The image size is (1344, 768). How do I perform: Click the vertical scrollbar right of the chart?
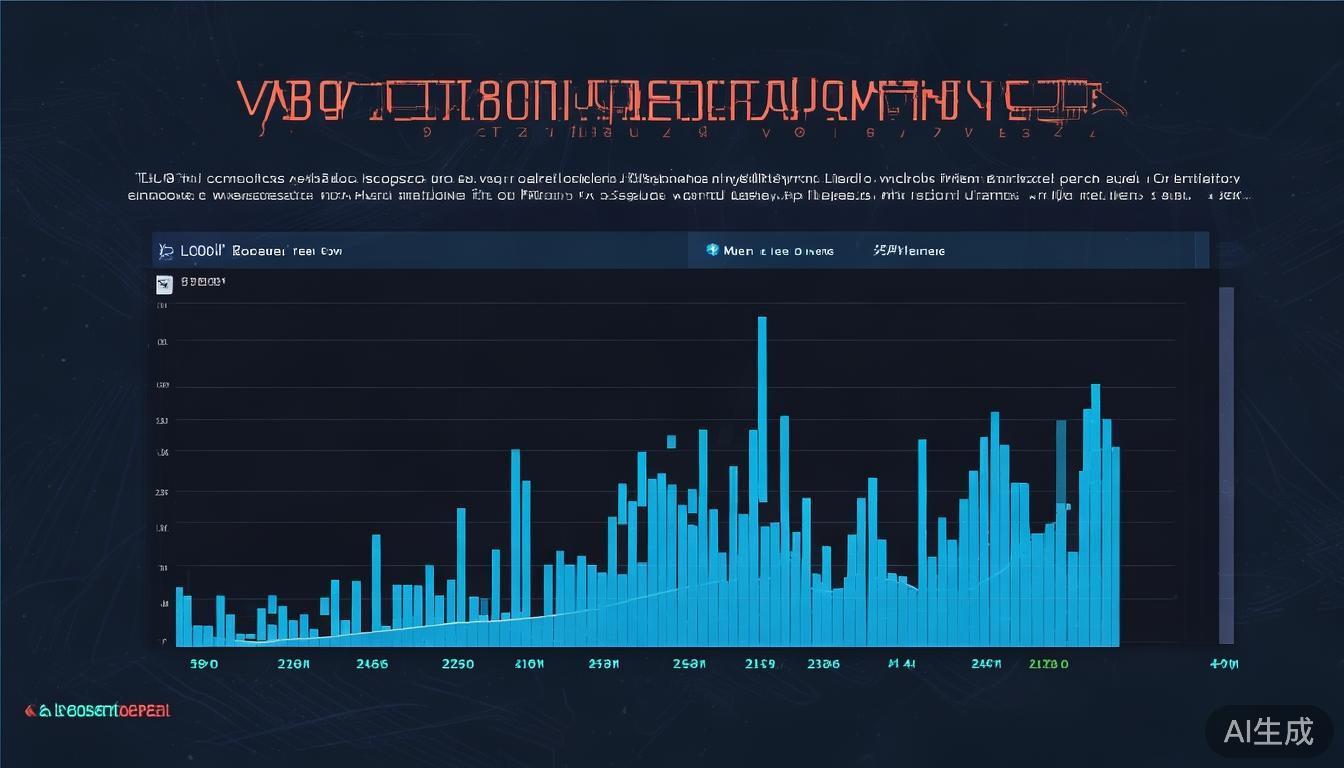pos(1226,465)
